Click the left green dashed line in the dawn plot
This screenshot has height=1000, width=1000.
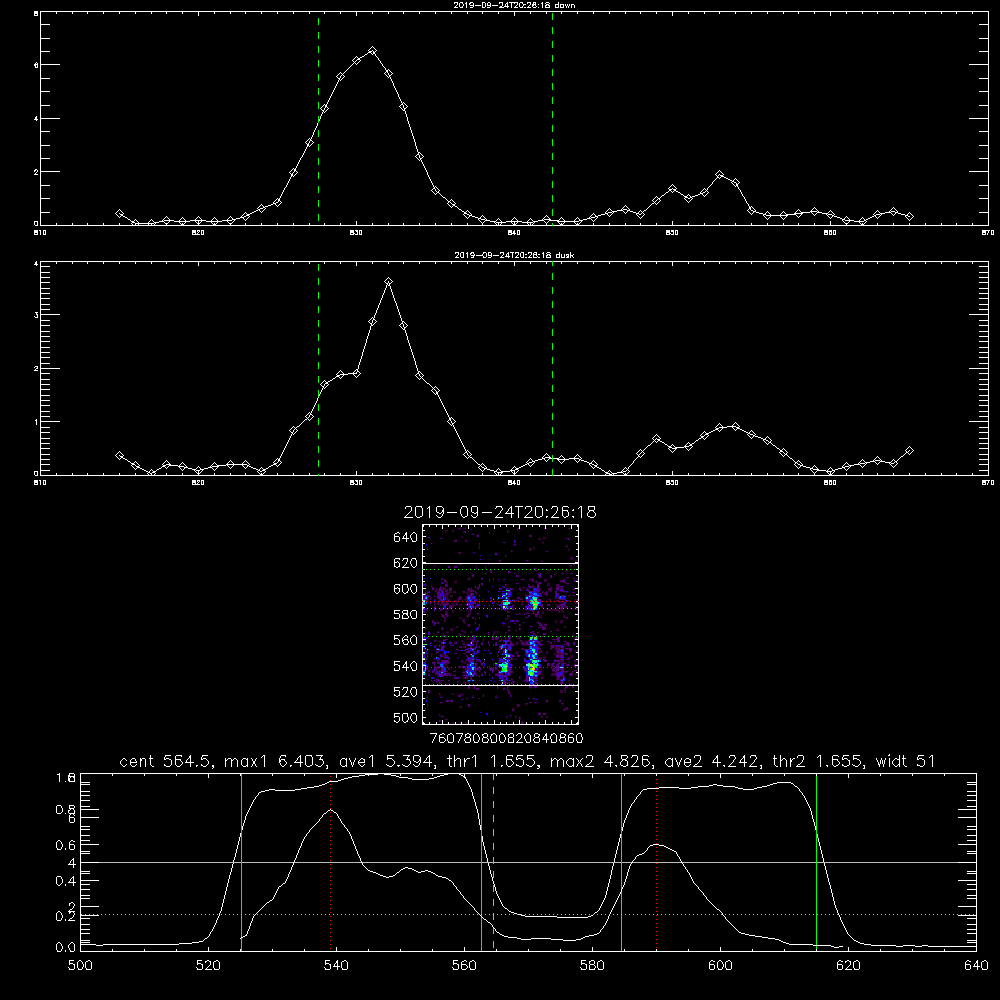tap(318, 119)
